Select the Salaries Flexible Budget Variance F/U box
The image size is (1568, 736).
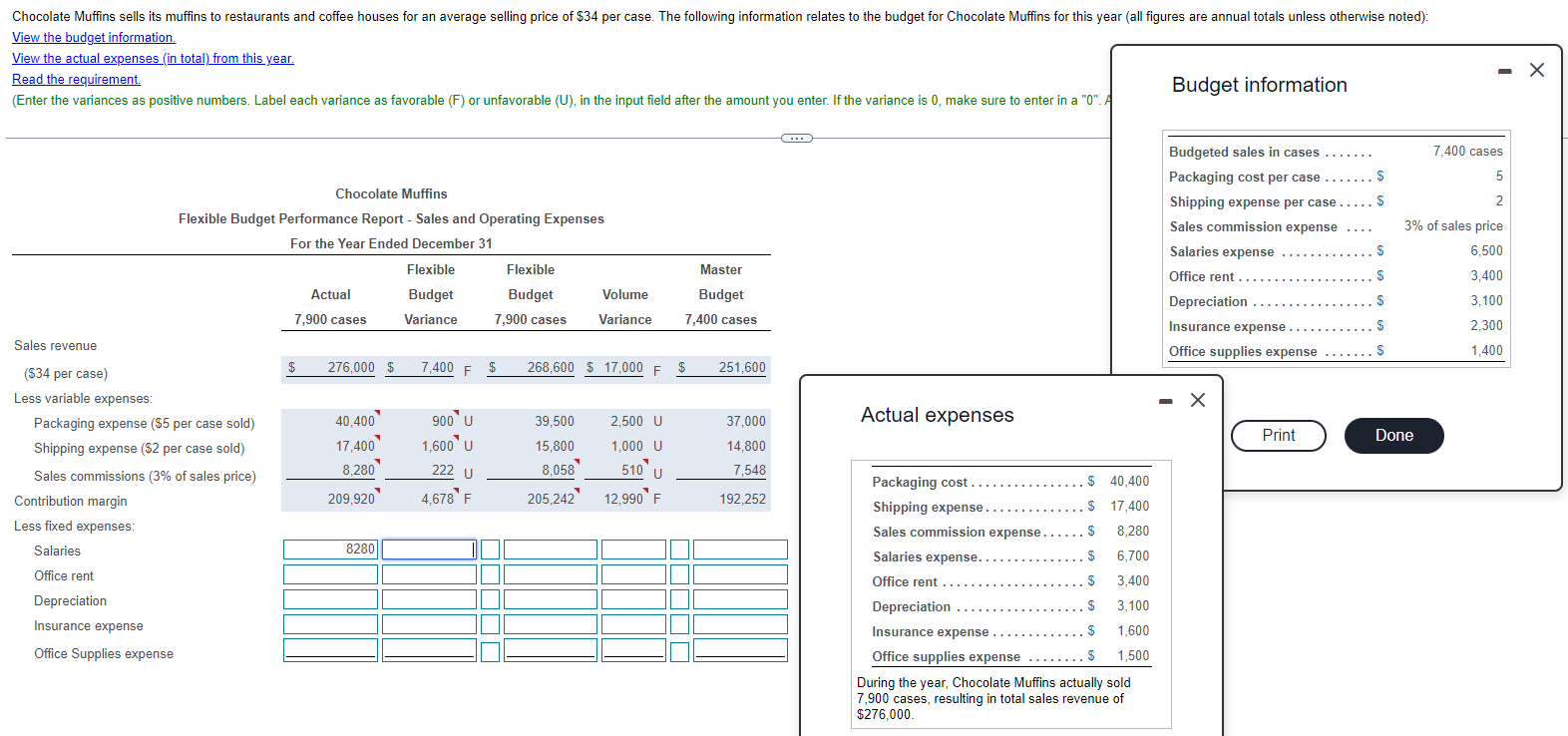pyautogui.click(x=490, y=550)
